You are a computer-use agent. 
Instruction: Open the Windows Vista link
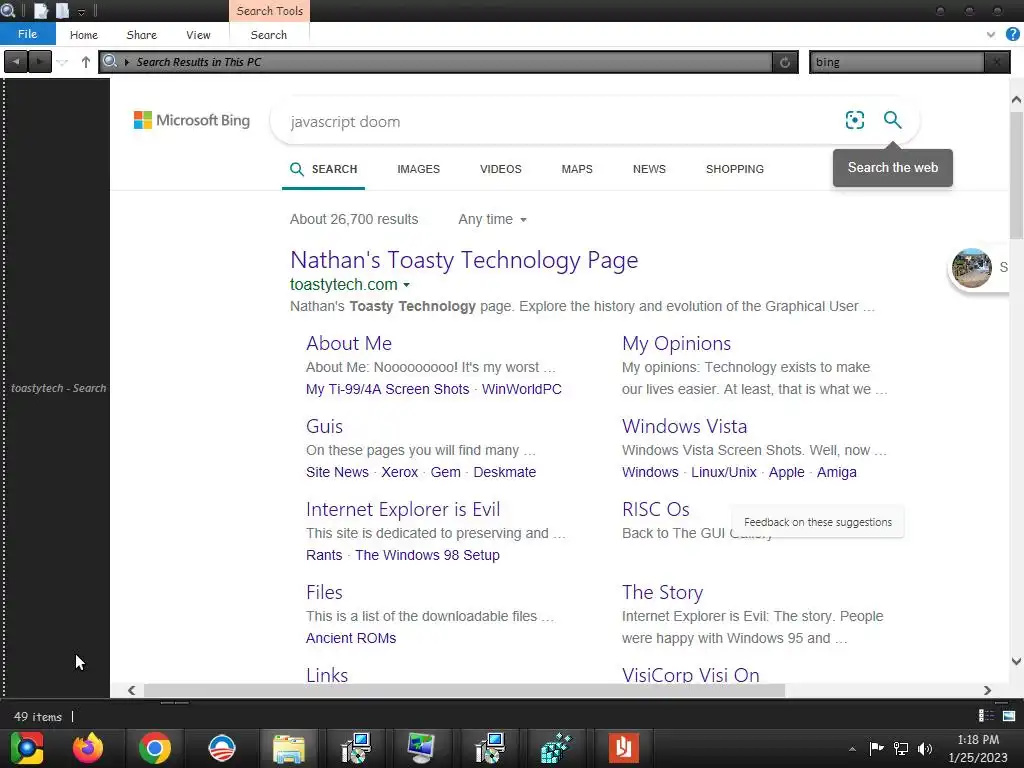[684, 426]
